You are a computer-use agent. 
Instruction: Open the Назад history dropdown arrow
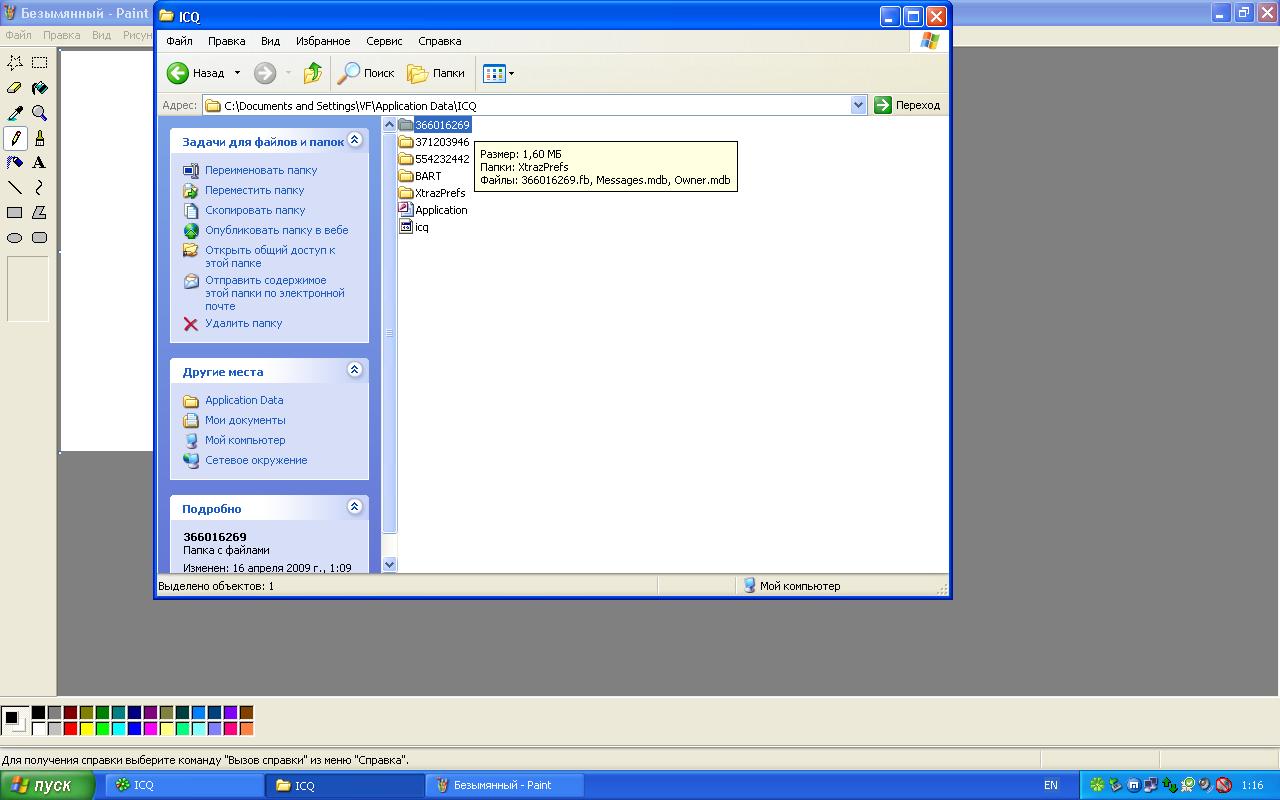point(237,73)
